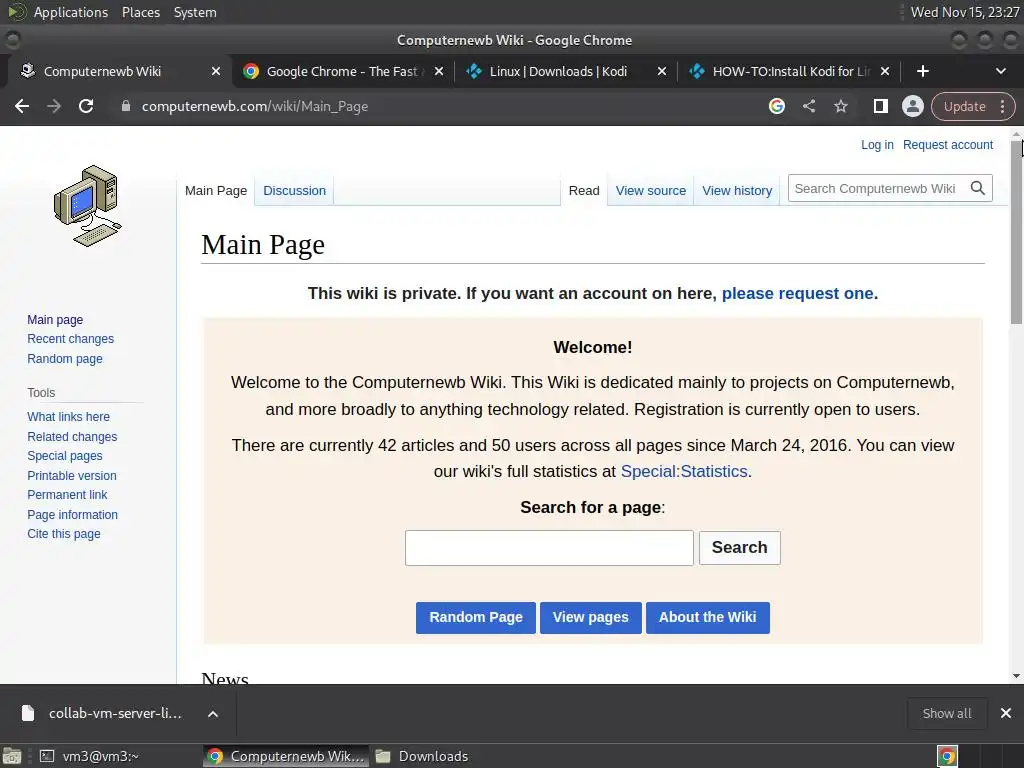Select the Main Page namespace tab
Image resolution: width=1024 pixels, height=768 pixels.
pyautogui.click(x=216, y=191)
